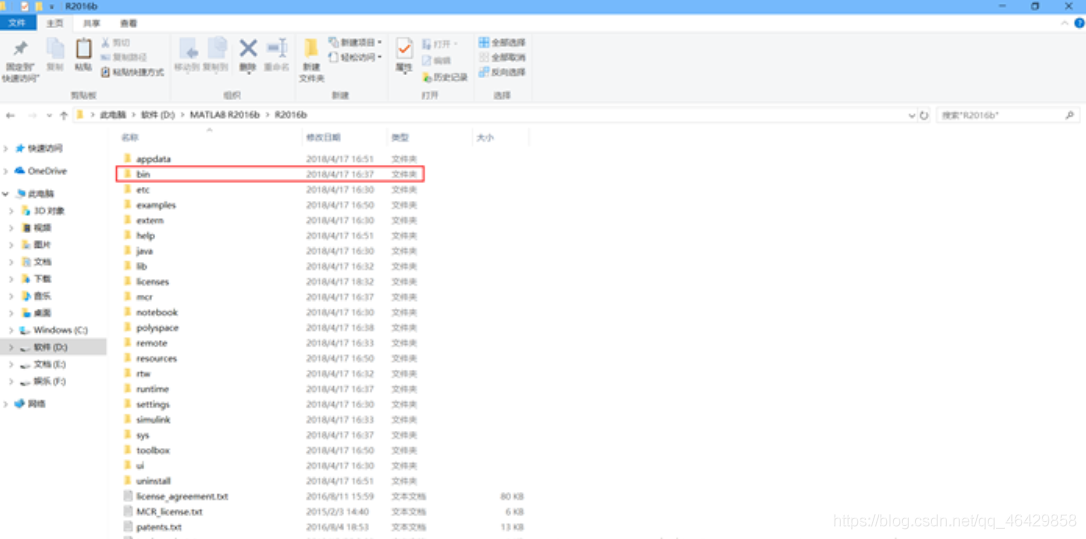Go up one folder level arrow
Screen dimensions: 1086x539
[x=64, y=116]
